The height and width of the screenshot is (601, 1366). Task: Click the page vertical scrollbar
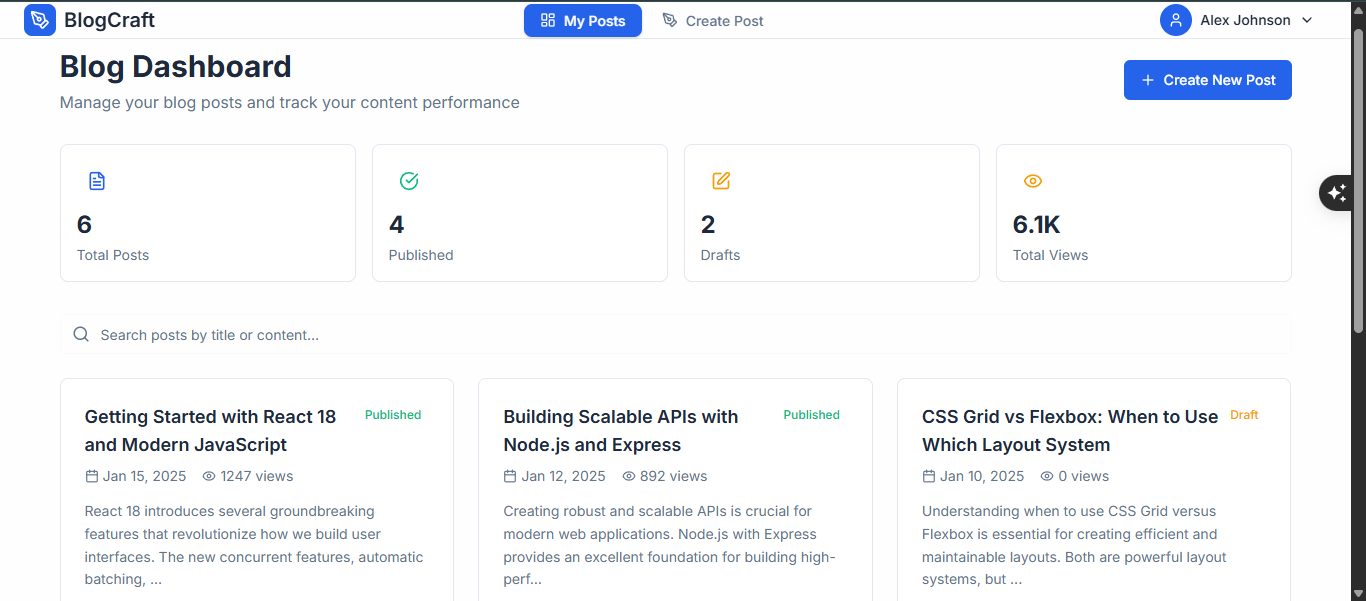1358,180
